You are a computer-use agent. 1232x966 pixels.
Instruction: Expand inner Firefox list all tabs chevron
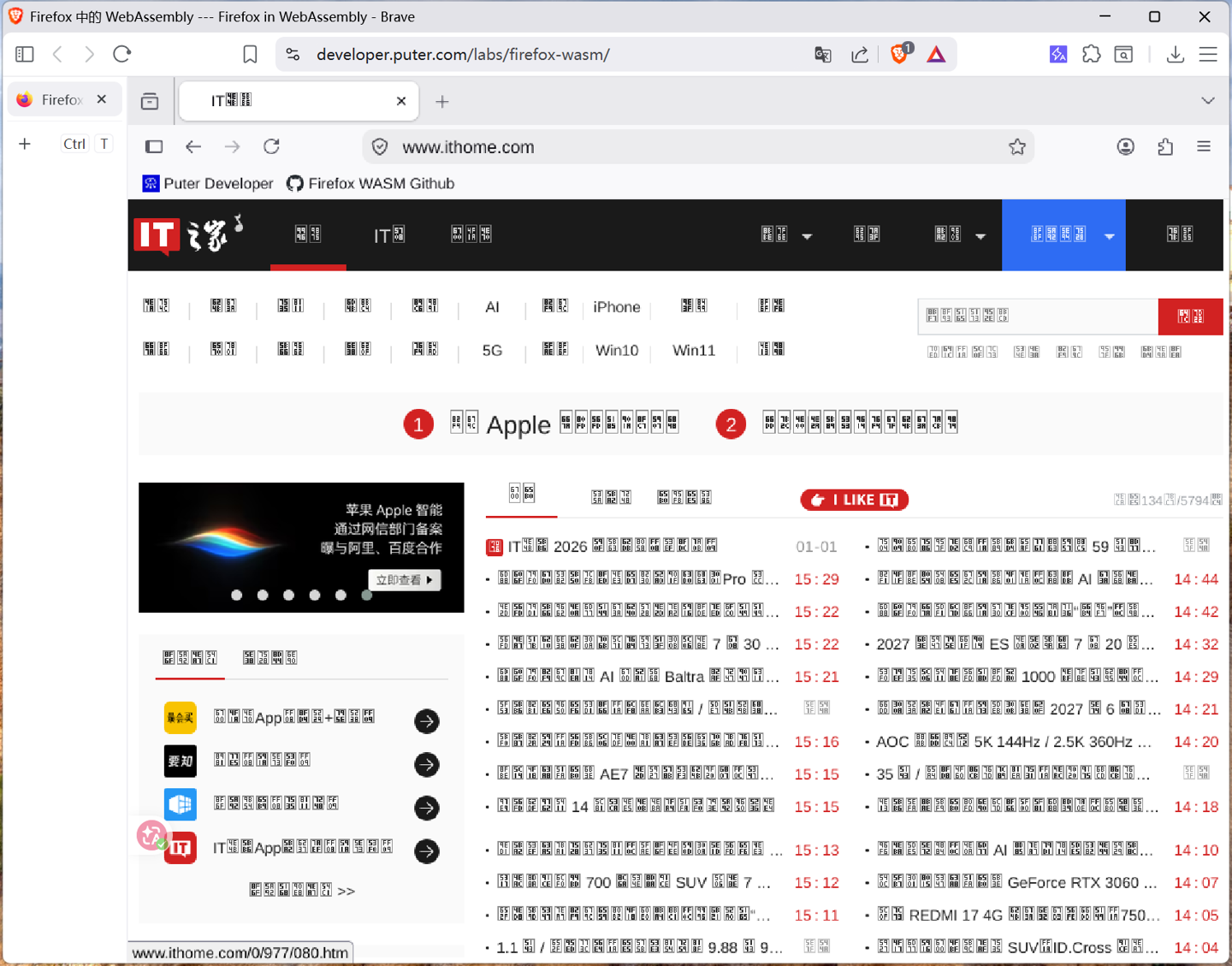coord(1207,101)
